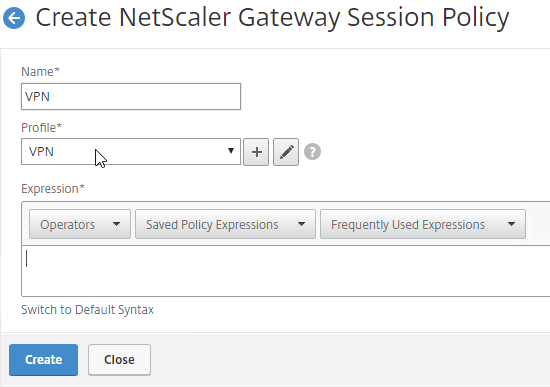
Task: Open the Profile combo box showing VPN
Action: tap(131, 152)
